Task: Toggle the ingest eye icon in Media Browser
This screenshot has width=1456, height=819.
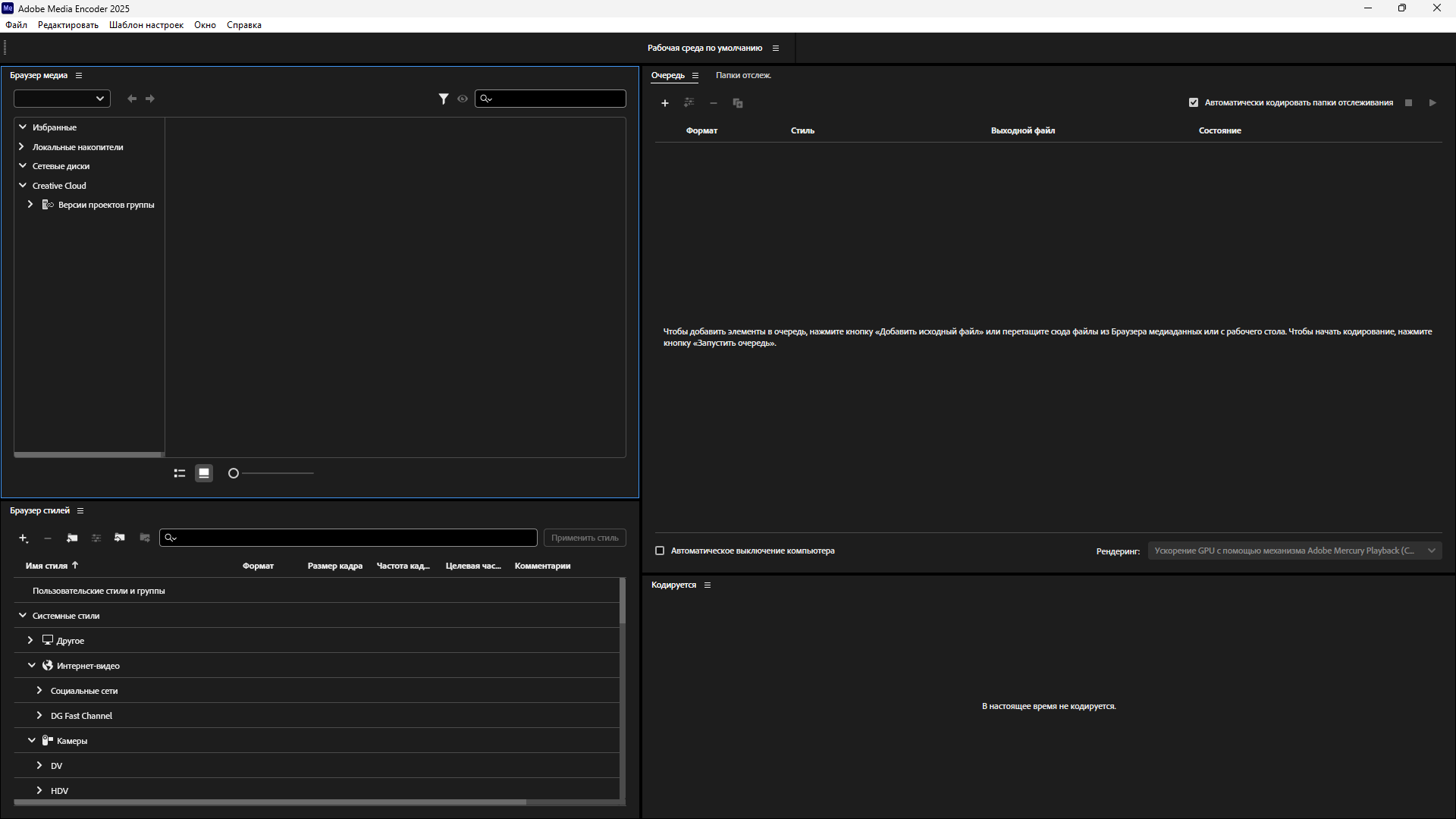Action: (x=463, y=99)
